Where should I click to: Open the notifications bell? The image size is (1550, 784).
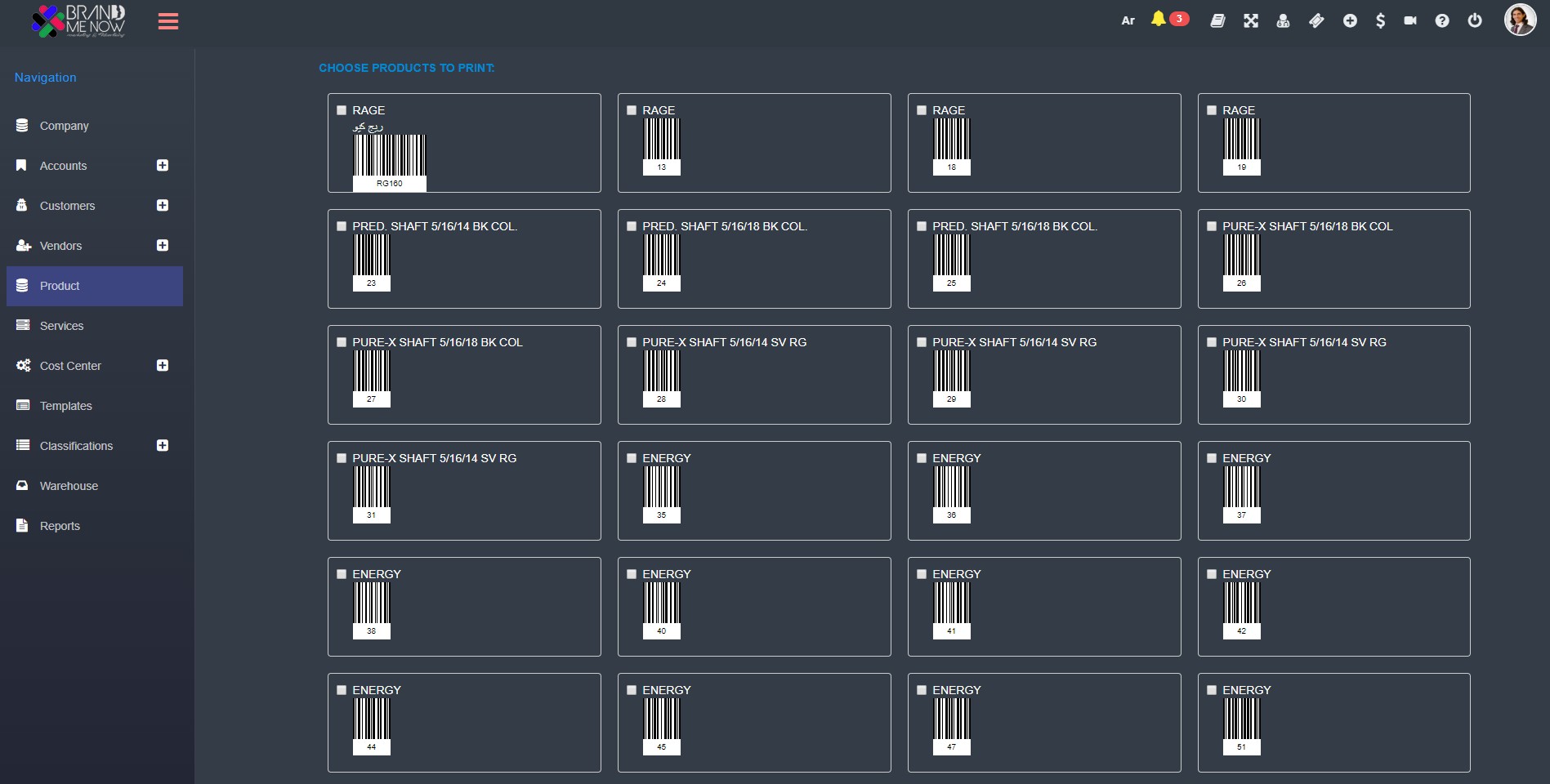point(1158,20)
